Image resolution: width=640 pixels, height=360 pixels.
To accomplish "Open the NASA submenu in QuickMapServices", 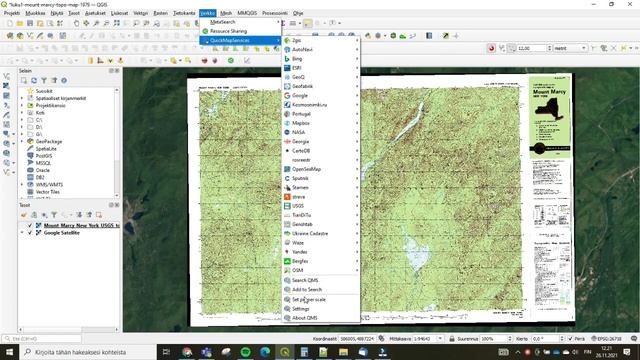I will pos(321,132).
